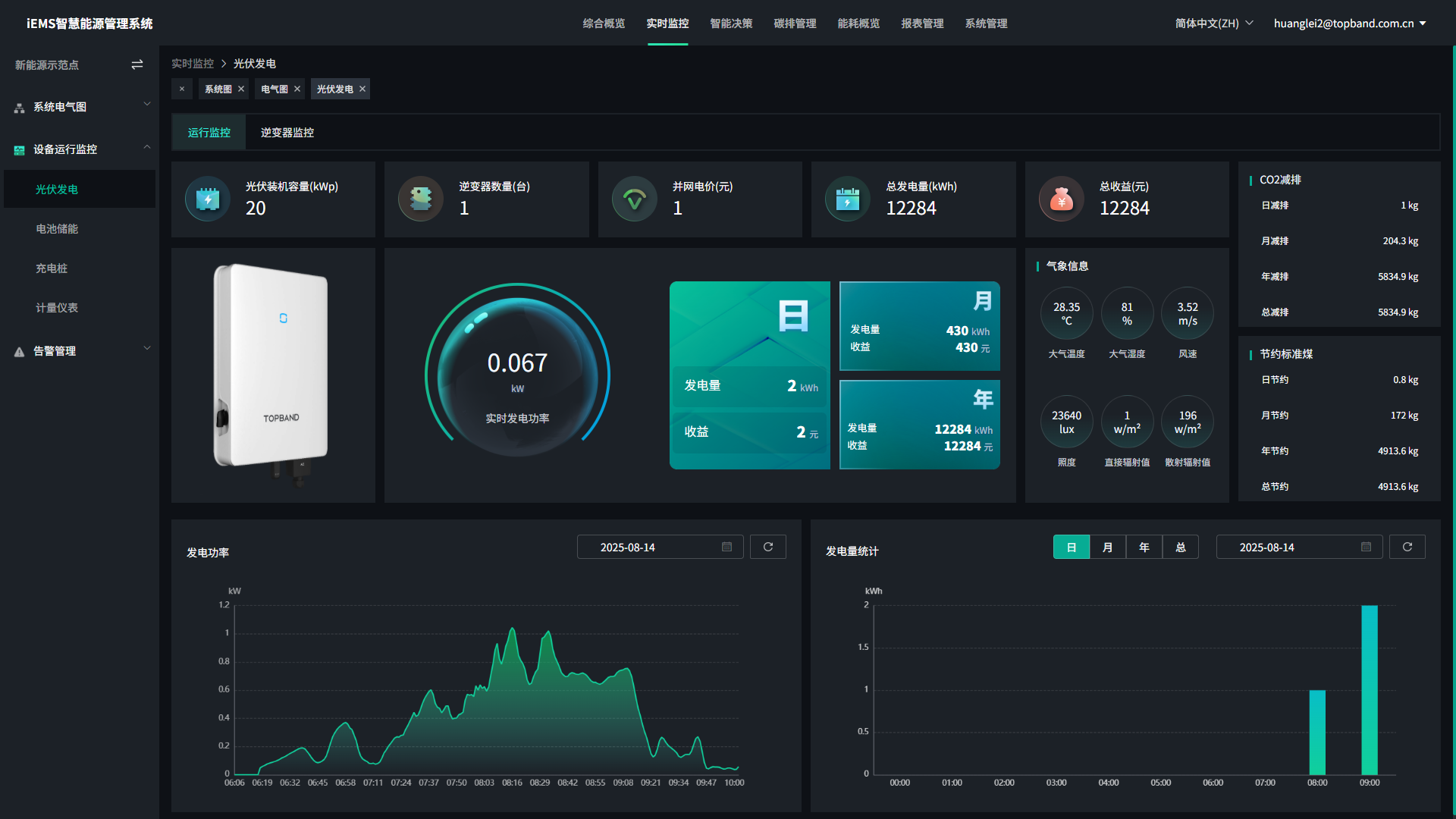Click the 28.35 ℃ 大气温度 circle
Screen dimensions: 1456x819
tap(1066, 313)
